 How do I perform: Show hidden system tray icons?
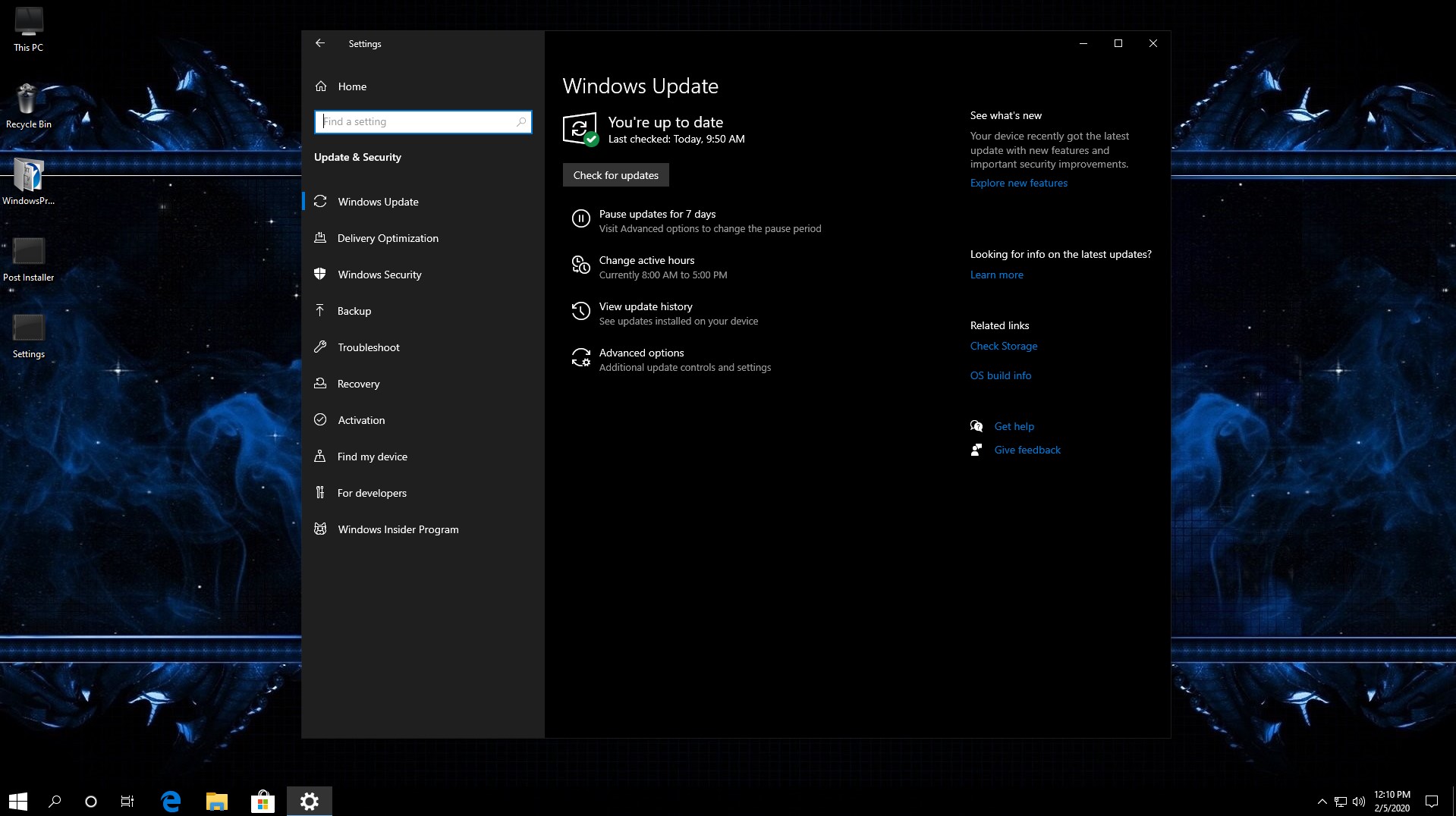pyautogui.click(x=1322, y=802)
